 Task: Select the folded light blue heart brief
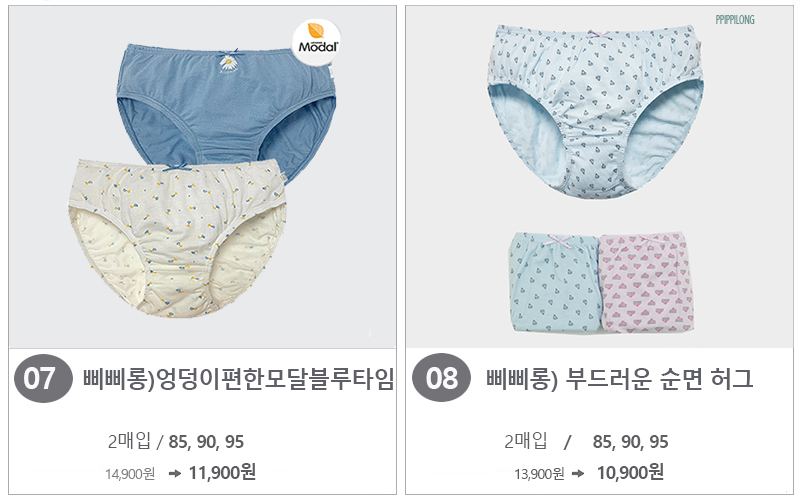(x=555, y=283)
